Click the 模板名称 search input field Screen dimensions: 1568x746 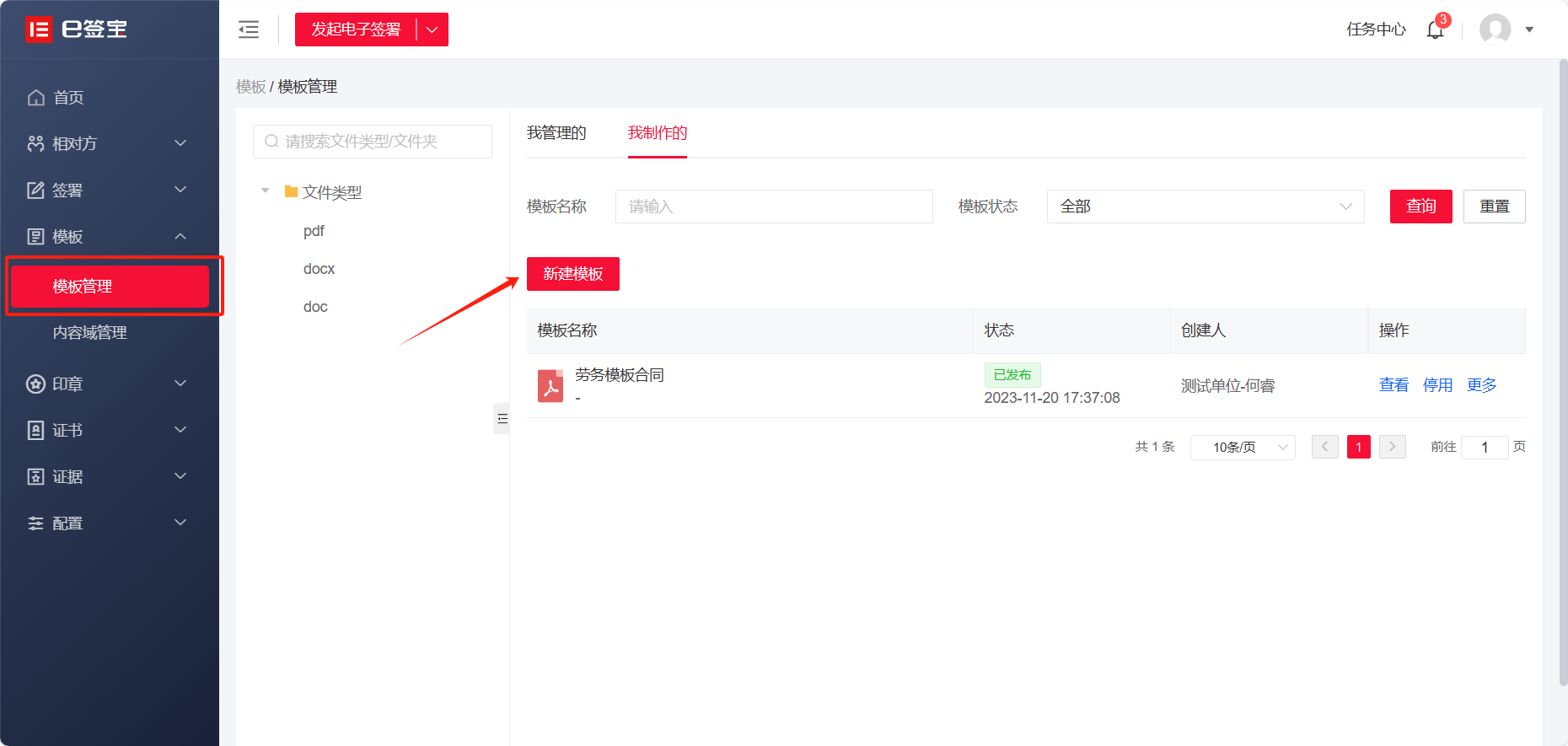[773, 207]
